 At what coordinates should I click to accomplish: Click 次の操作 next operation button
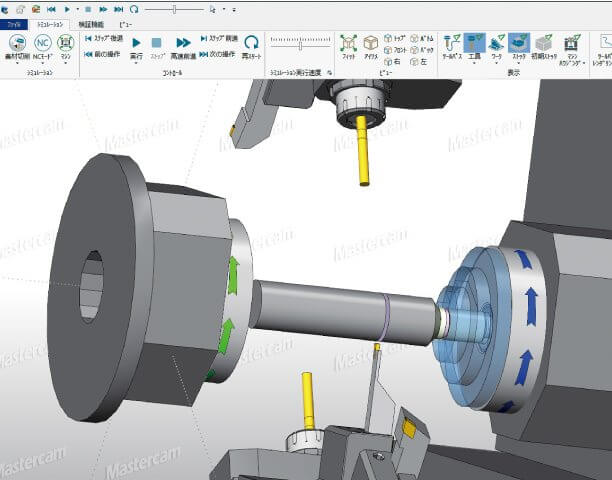pos(218,53)
